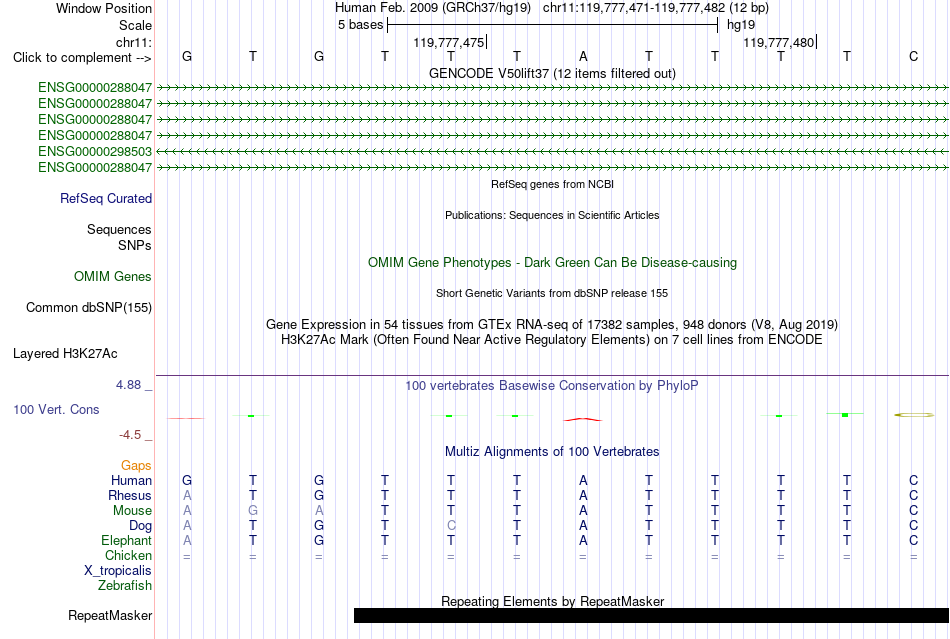Select the Rhesus species label
Viewport: 950px width, 639px height.
[x=130, y=495]
